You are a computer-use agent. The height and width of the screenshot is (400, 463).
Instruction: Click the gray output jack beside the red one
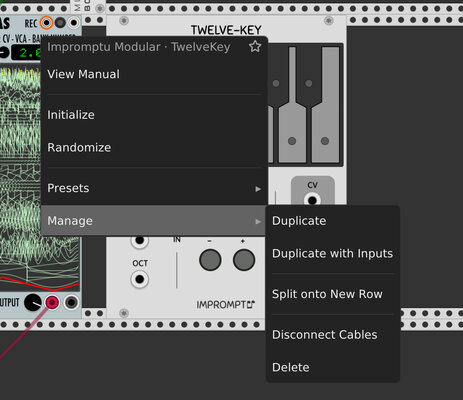tap(71, 302)
